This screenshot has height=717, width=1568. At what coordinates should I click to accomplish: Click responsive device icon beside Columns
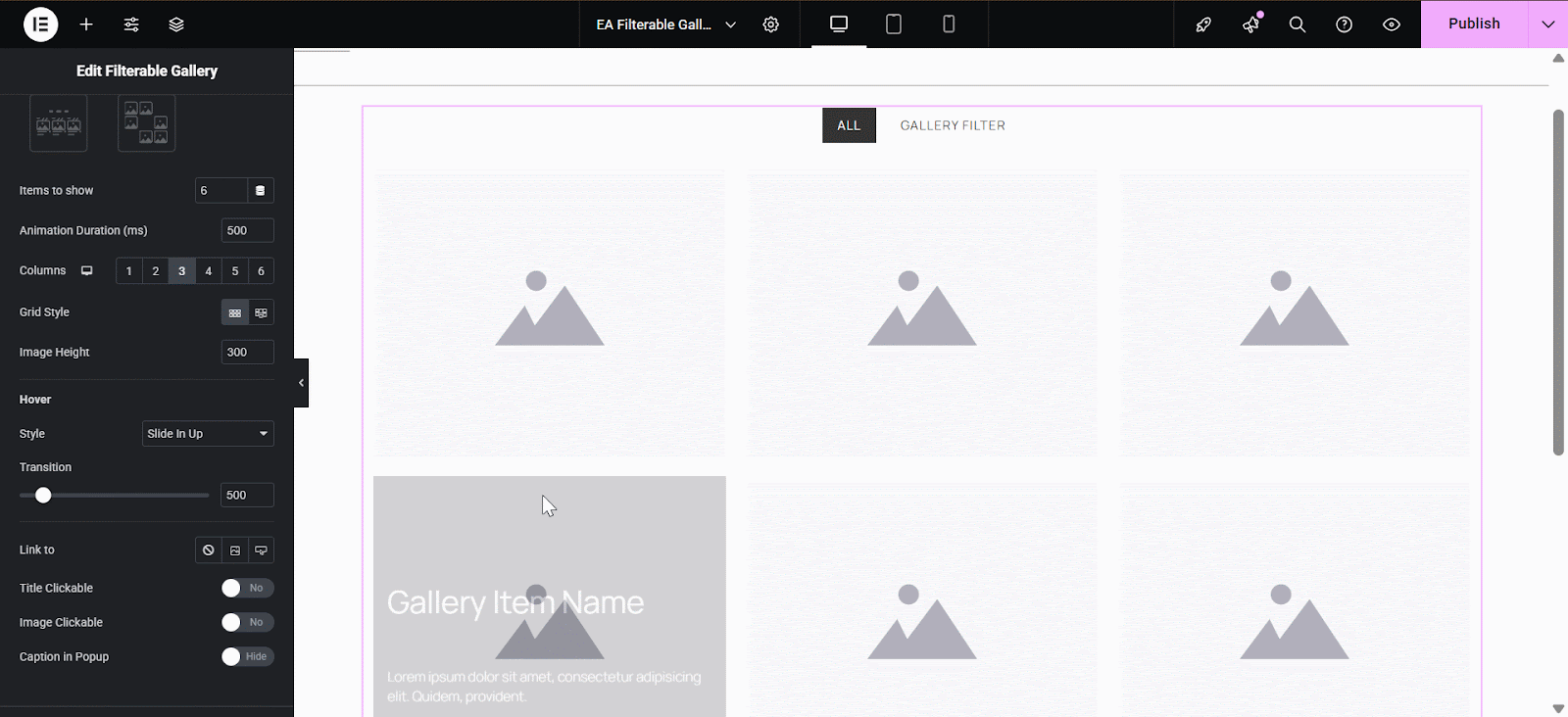click(87, 271)
